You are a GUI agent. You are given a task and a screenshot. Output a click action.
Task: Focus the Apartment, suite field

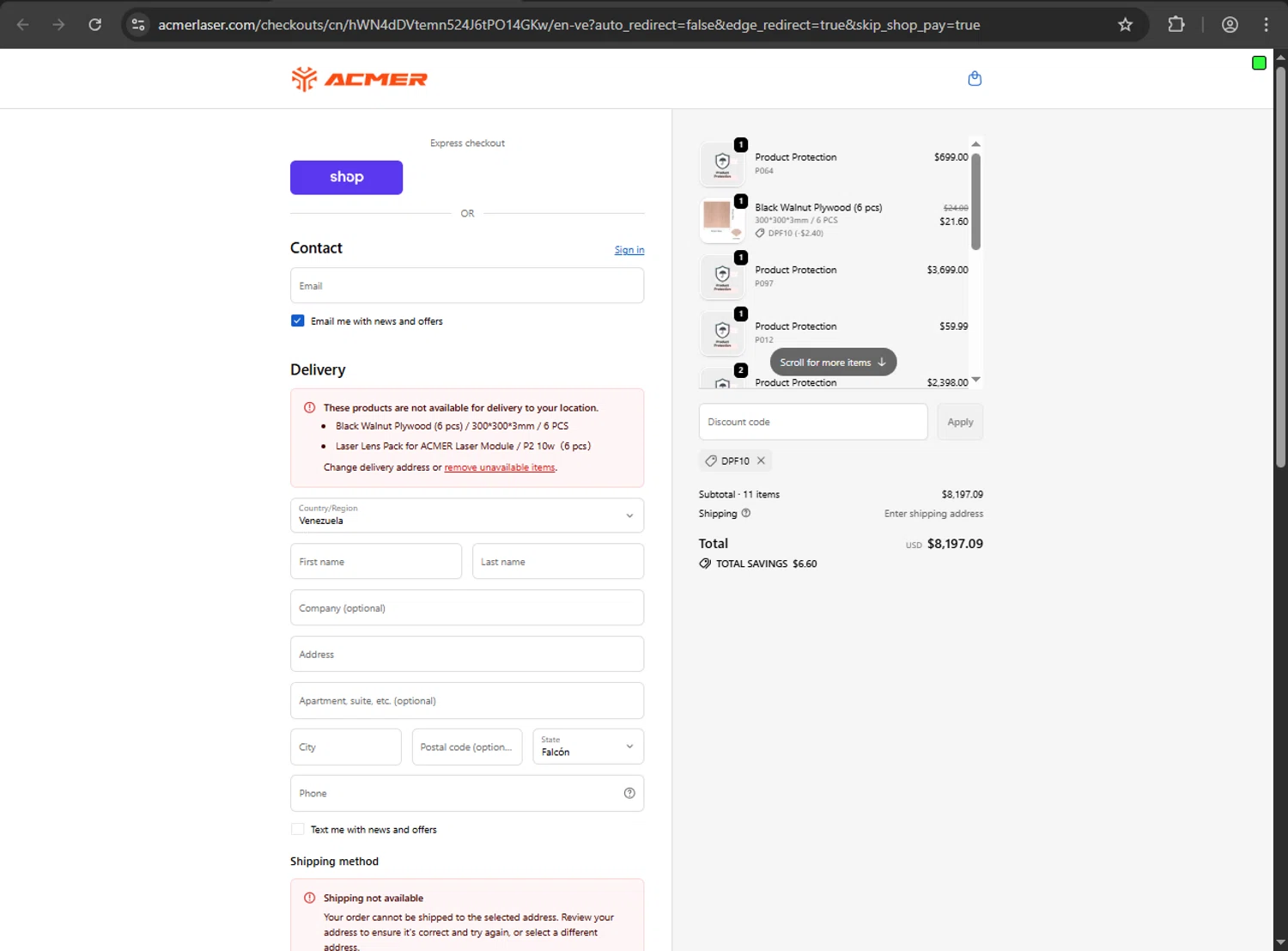[x=467, y=700]
